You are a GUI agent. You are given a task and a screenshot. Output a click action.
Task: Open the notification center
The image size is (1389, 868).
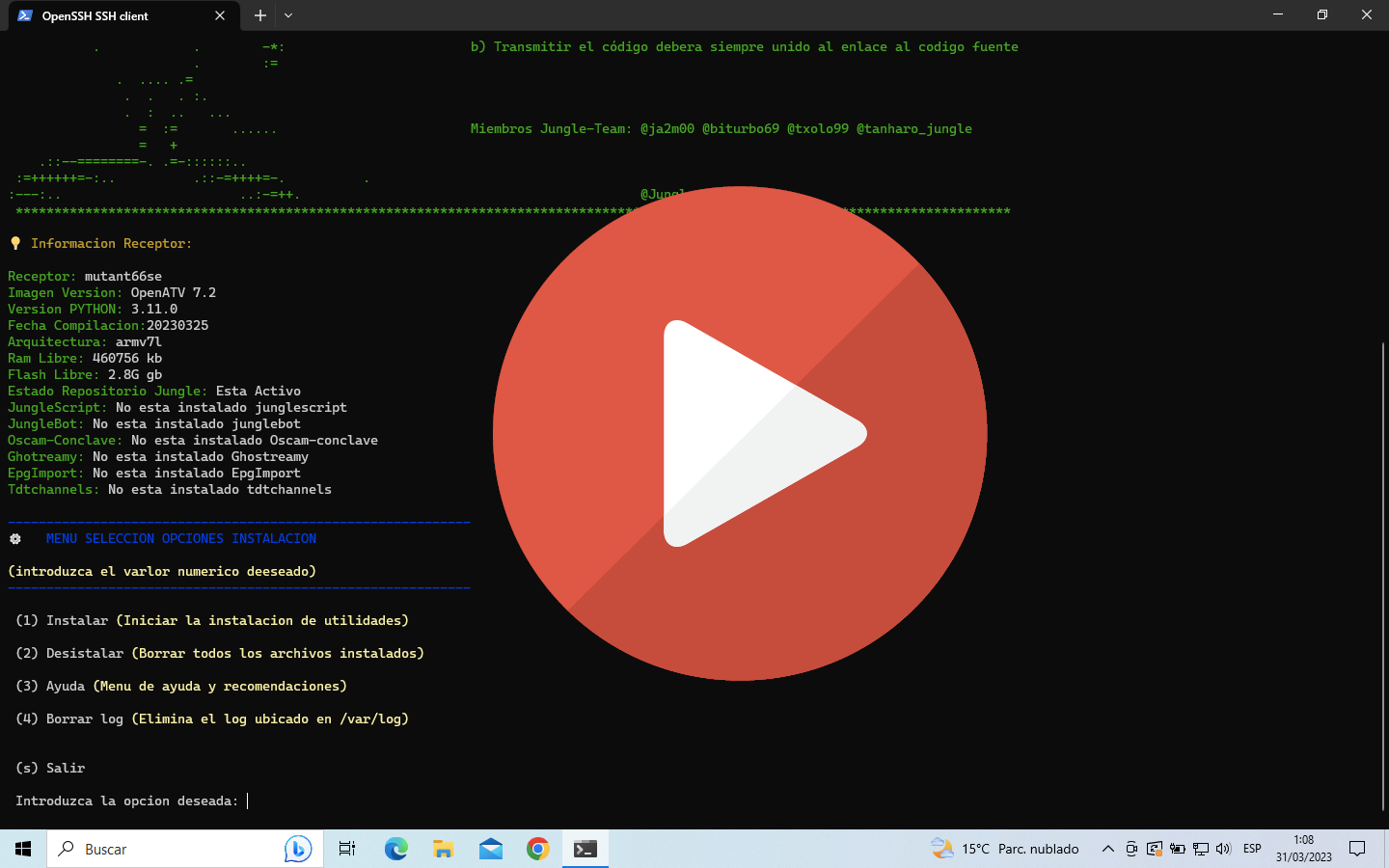pos(1357,849)
